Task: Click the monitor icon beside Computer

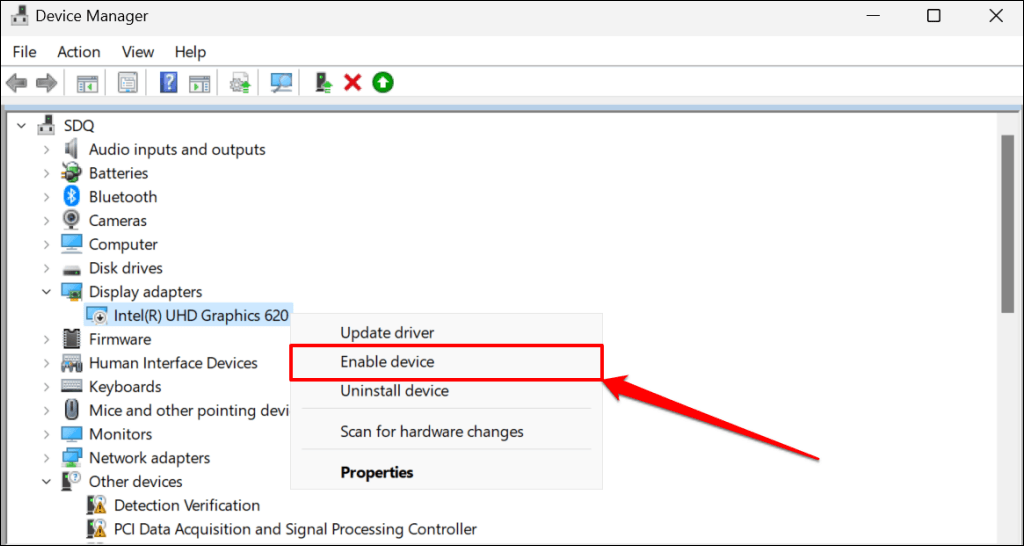Action: coord(71,244)
